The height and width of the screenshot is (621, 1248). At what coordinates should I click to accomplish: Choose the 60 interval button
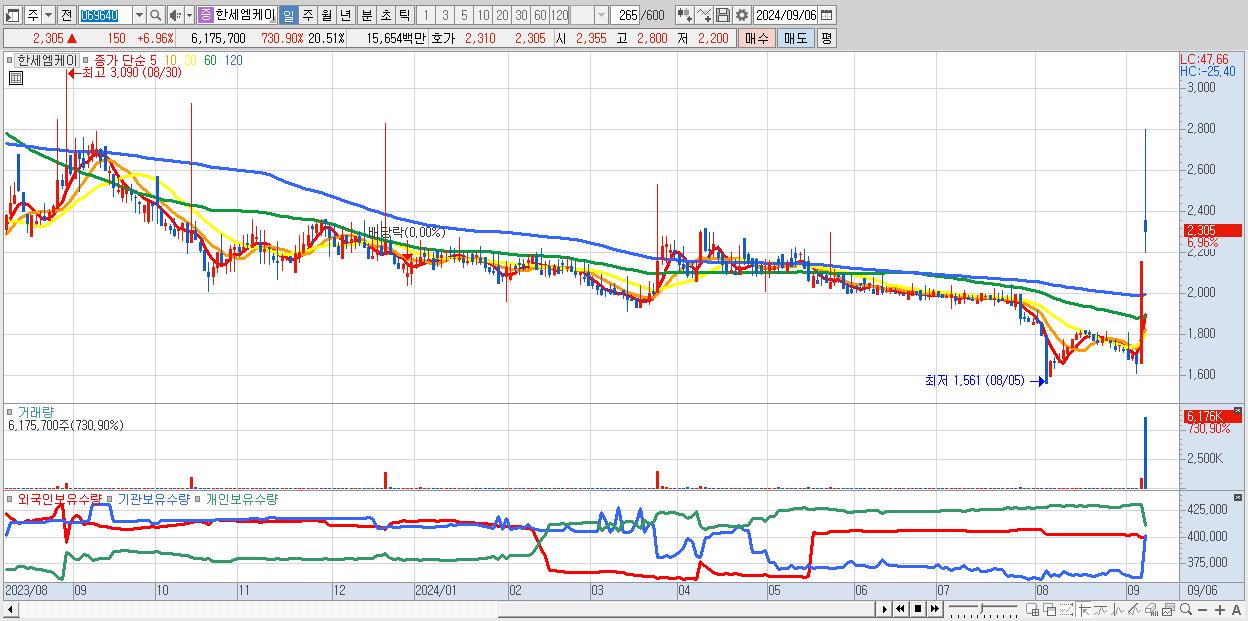[540, 15]
